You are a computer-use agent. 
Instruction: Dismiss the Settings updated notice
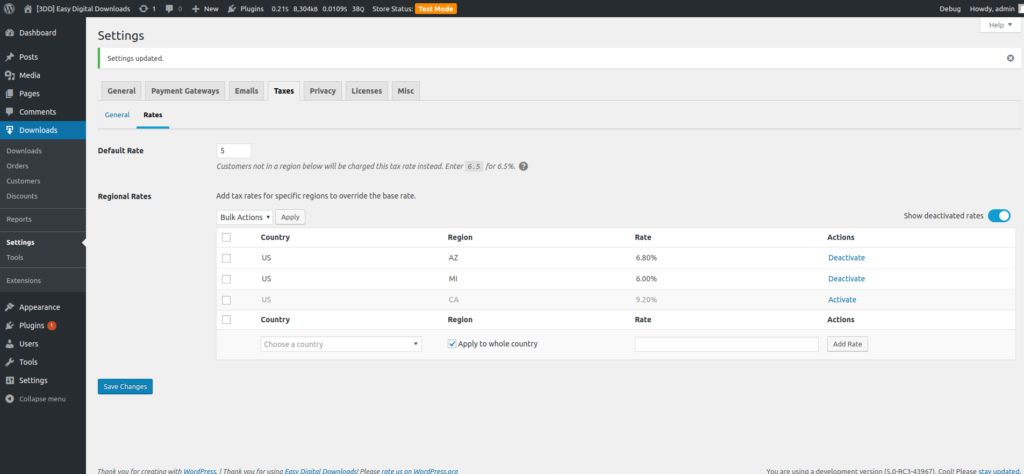[x=1009, y=58]
